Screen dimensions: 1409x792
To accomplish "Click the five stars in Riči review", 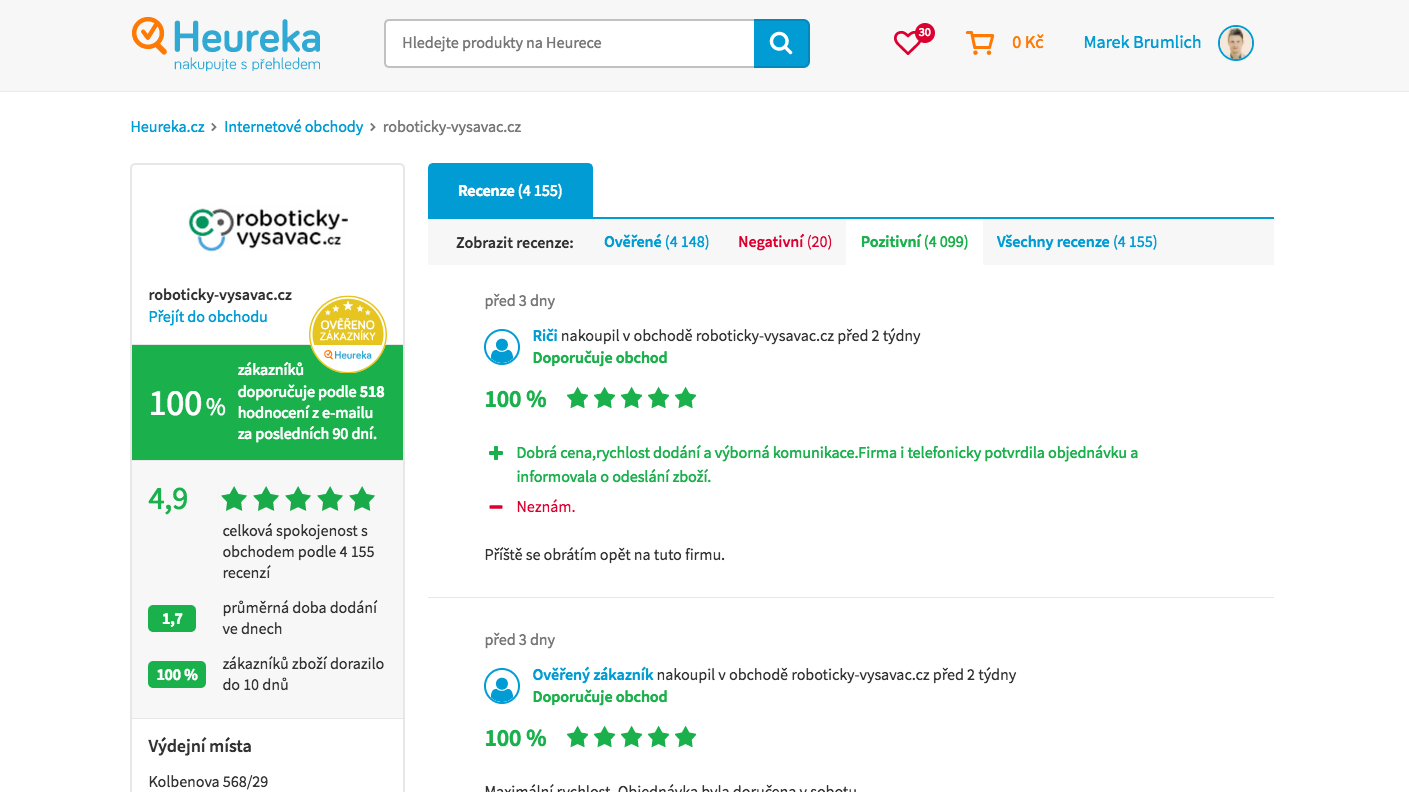I will (x=631, y=399).
